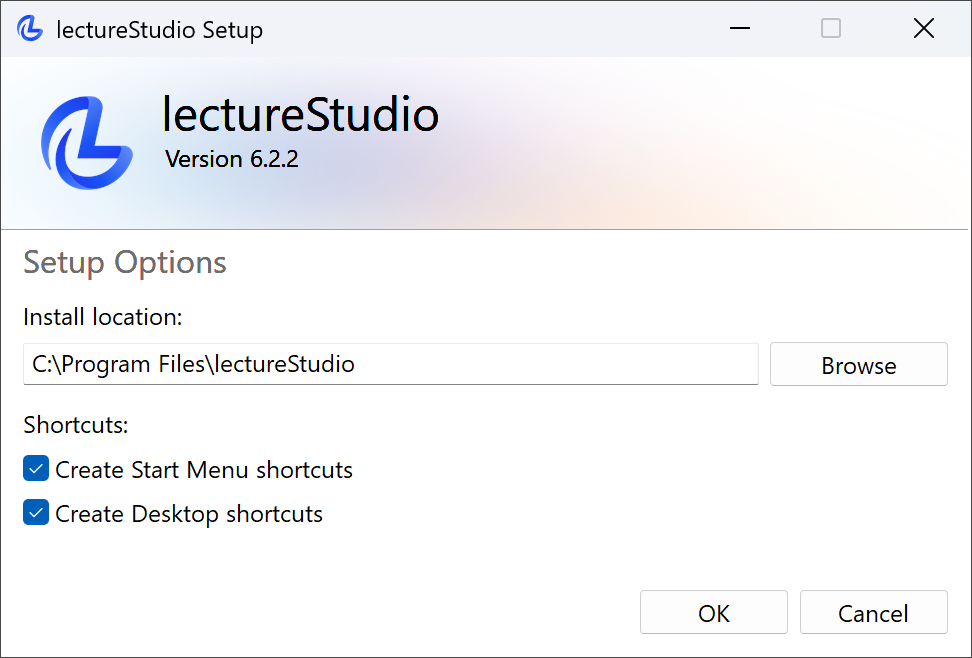The image size is (972, 658).
Task: Click the blue checkmark on Start Menu shortcuts
Action: (x=36, y=468)
